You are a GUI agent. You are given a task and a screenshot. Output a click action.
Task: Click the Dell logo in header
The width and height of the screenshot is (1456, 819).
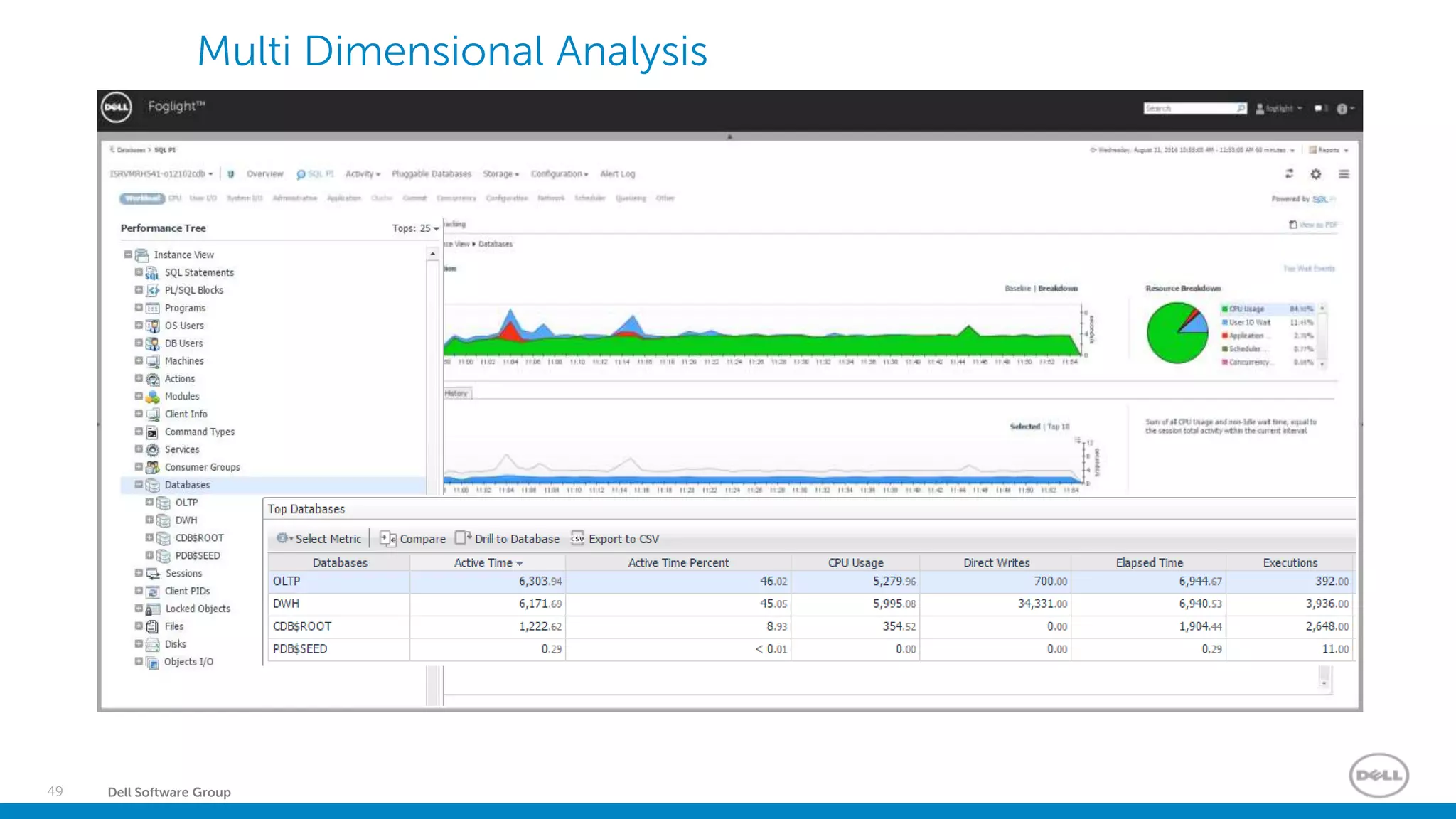click(x=117, y=107)
